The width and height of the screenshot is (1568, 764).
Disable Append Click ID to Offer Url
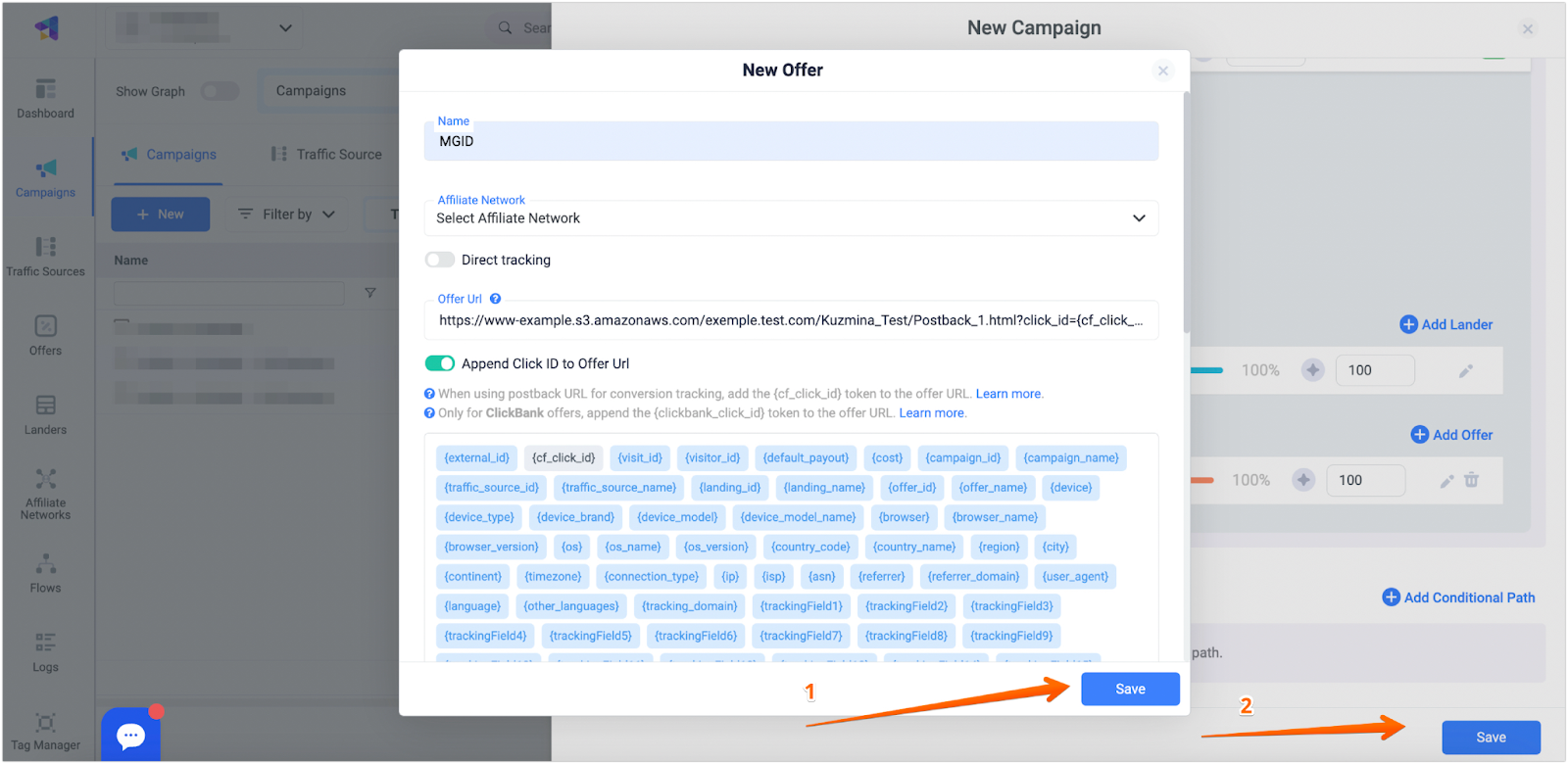tap(440, 363)
